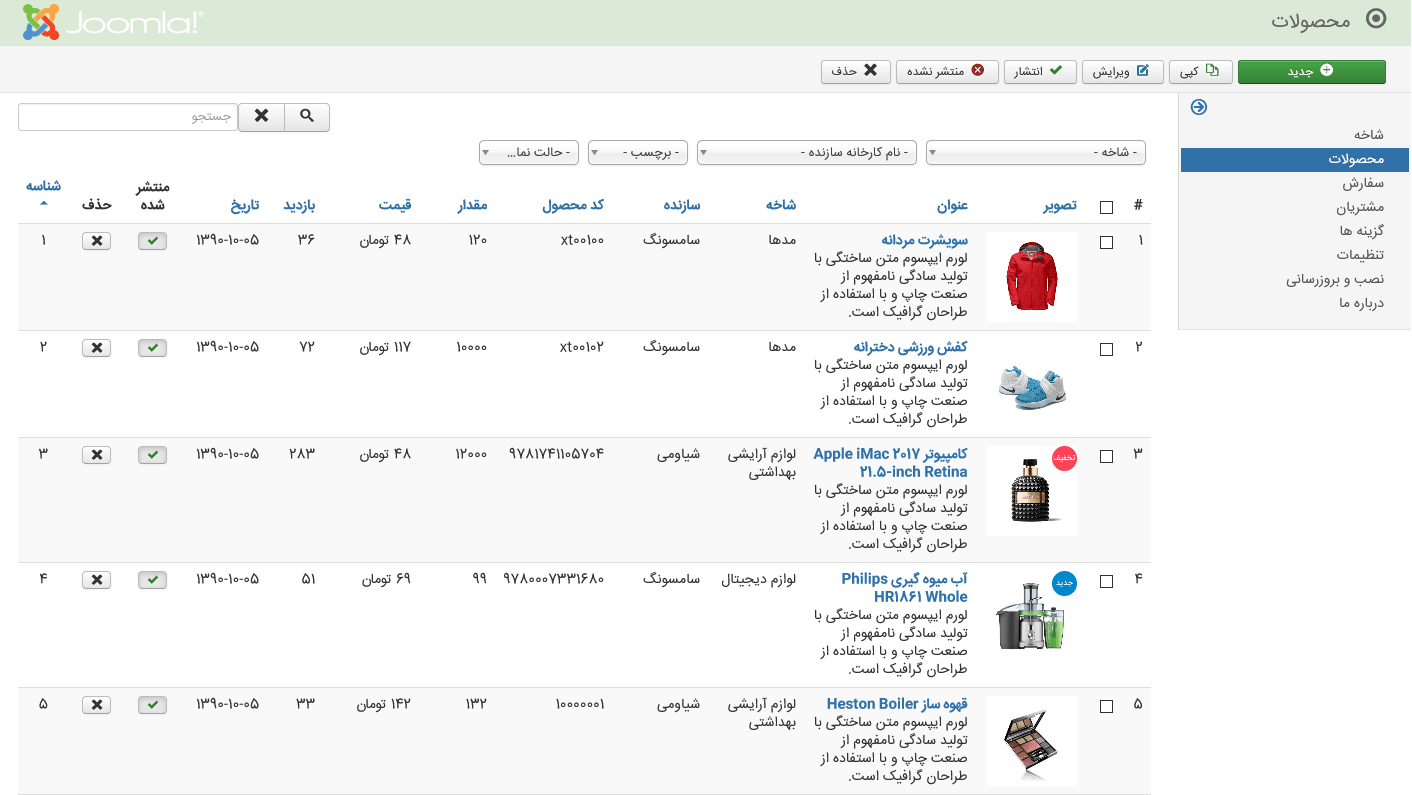Image resolution: width=1412 pixels, height=795 pixels.
Task: Select the checkbox for product row 3
Action: click(x=1106, y=456)
